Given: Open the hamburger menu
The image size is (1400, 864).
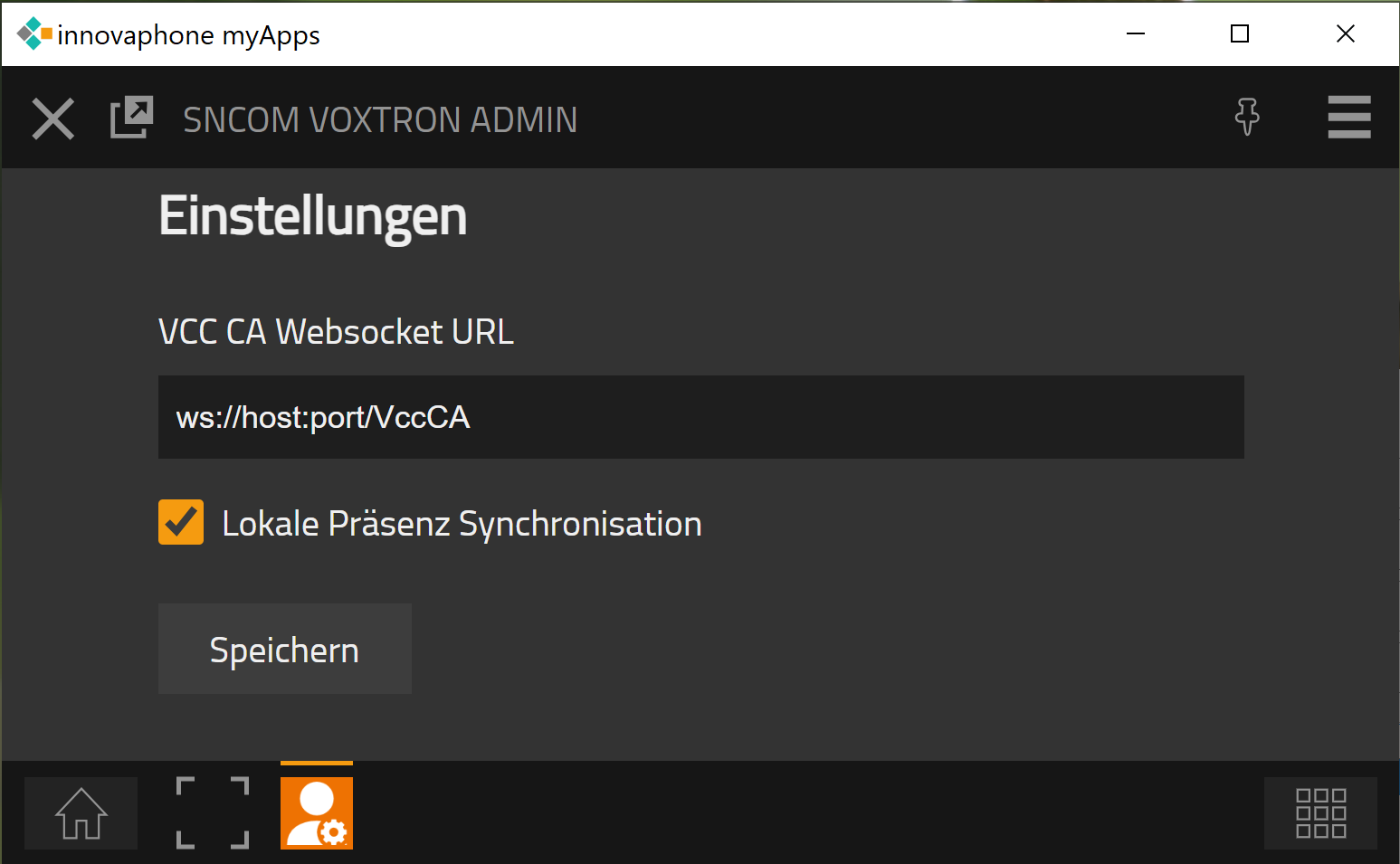Looking at the screenshot, I should point(1348,118).
